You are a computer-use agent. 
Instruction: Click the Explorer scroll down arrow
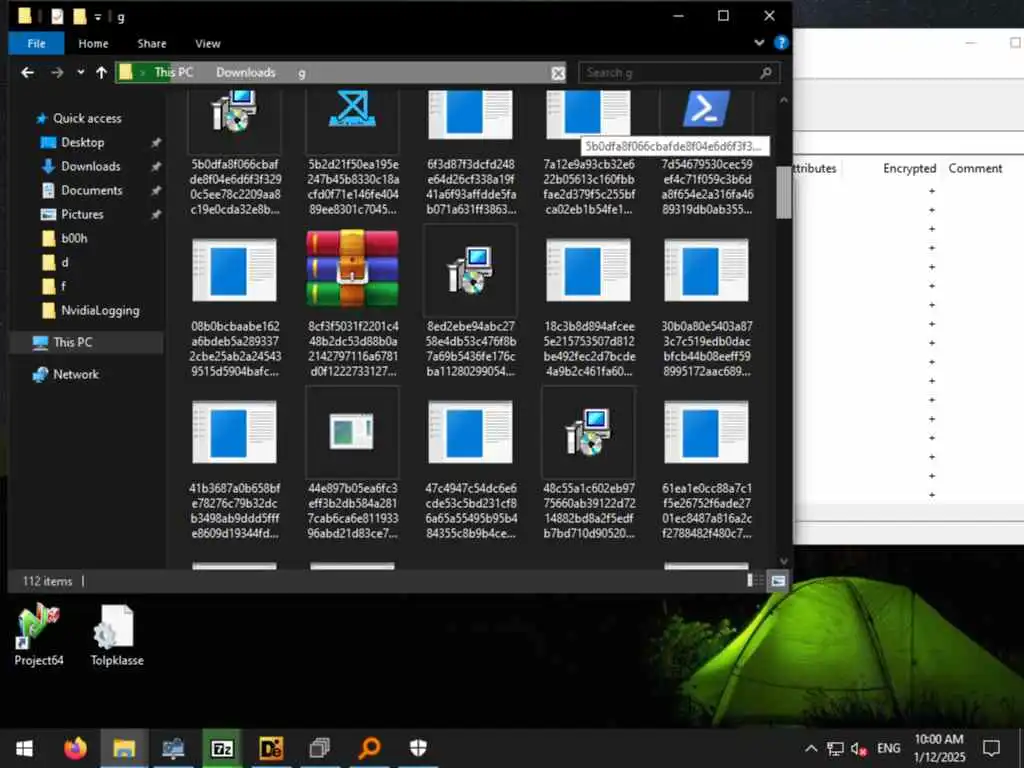pos(784,561)
